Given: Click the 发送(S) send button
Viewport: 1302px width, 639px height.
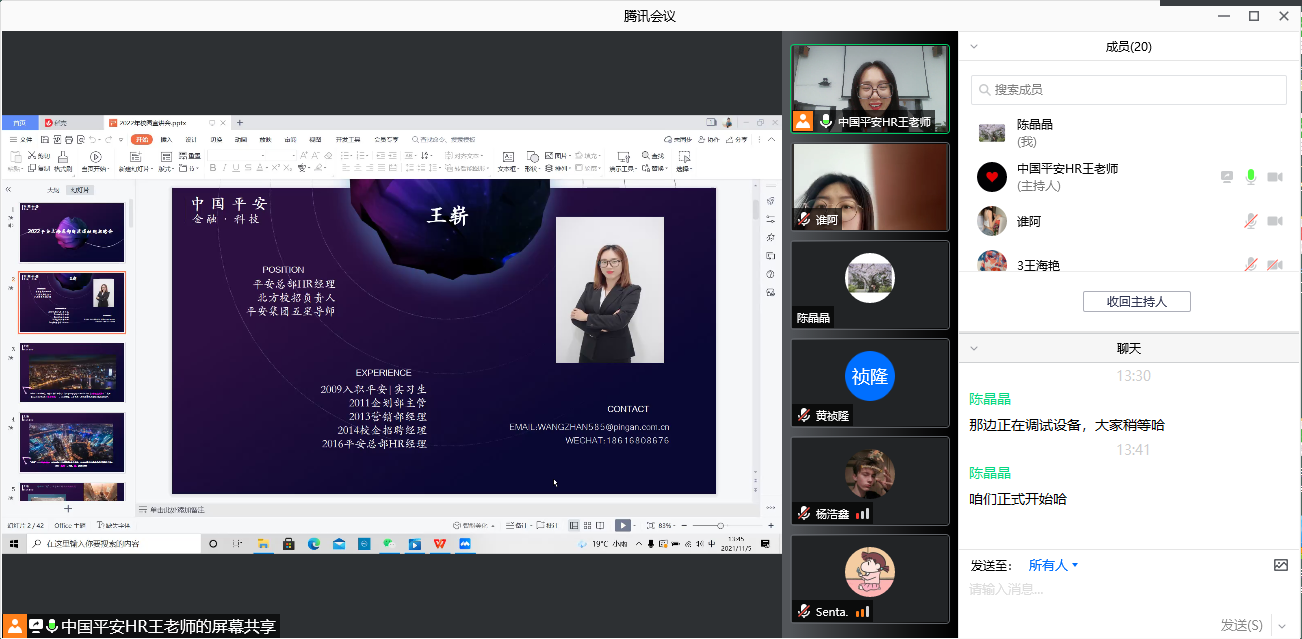Looking at the screenshot, I should coord(1241,625).
